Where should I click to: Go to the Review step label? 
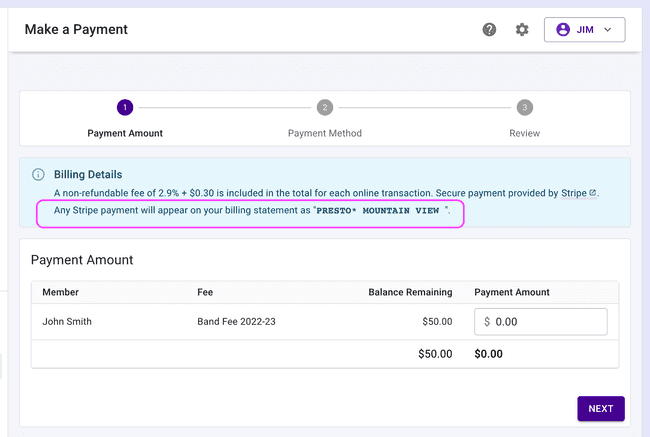524,133
